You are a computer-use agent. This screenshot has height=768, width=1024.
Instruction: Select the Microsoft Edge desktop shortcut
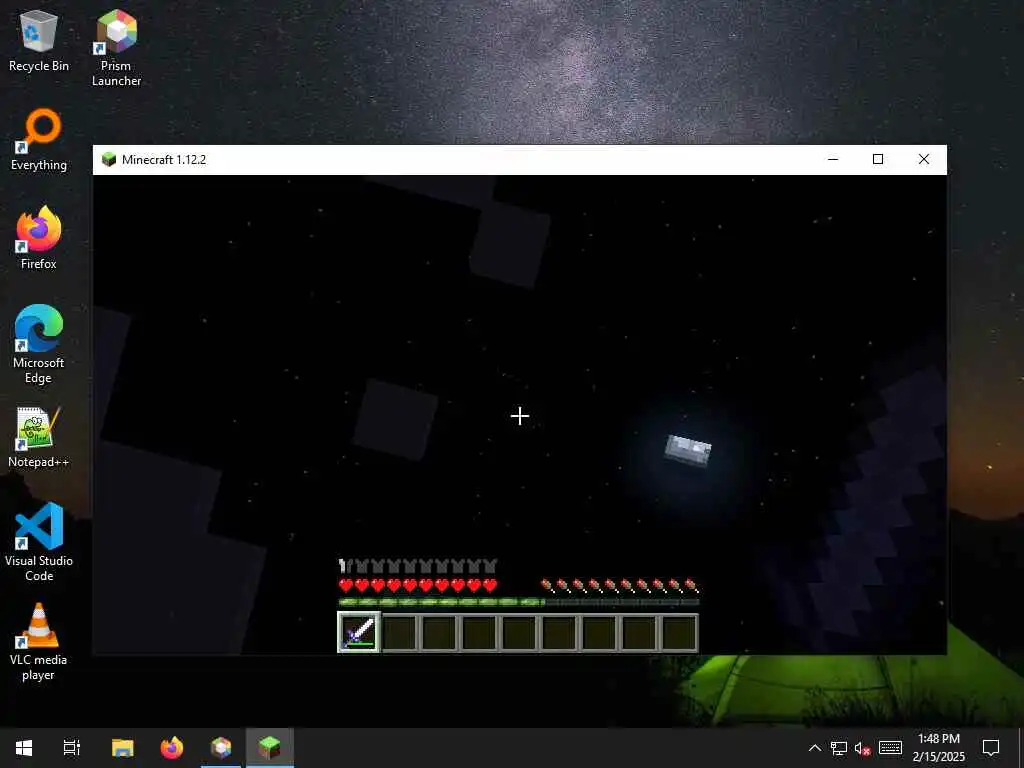point(39,345)
